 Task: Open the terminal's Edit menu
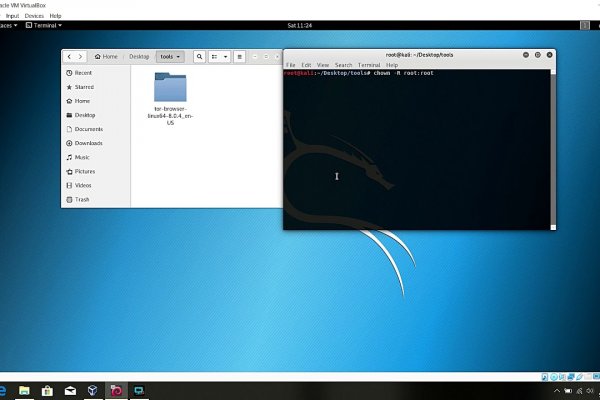(x=306, y=65)
